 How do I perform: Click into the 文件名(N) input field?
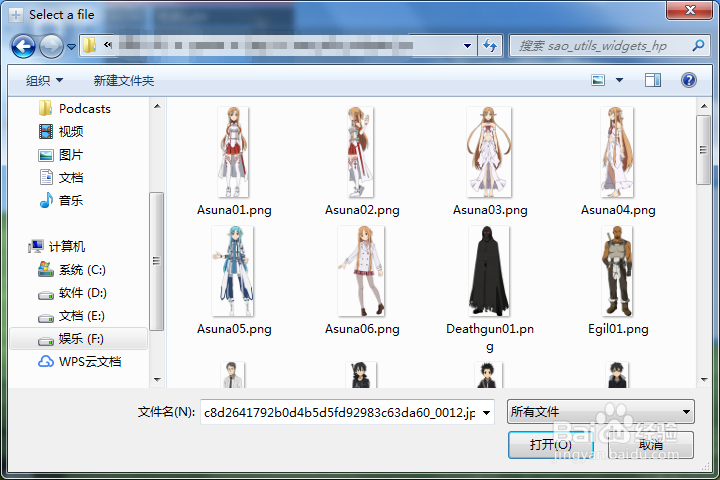point(340,412)
